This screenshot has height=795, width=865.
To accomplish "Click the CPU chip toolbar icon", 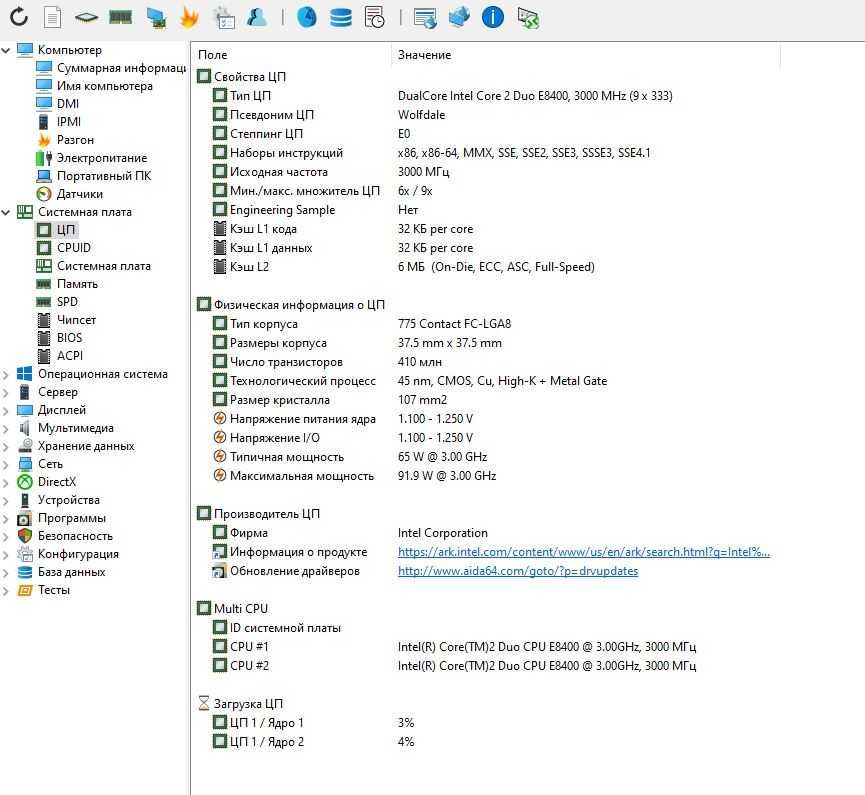I will click(86, 18).
